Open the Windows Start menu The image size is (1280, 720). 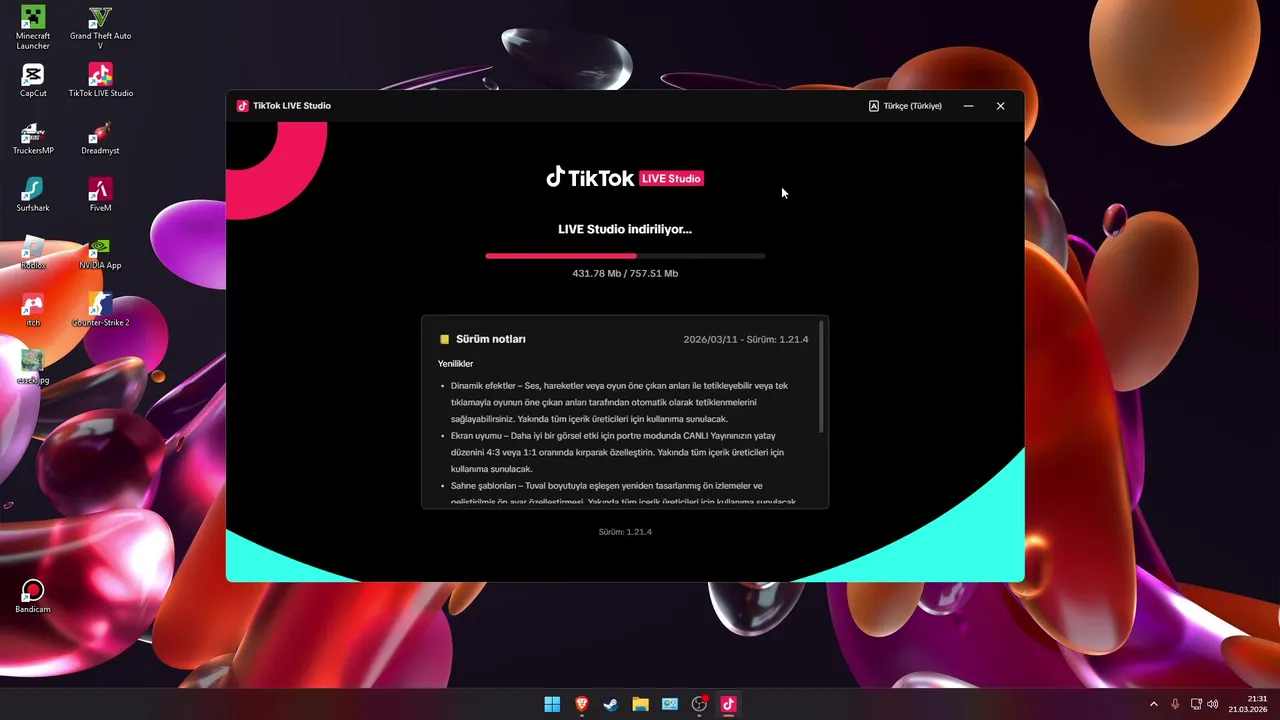click(x=552, y=704)
